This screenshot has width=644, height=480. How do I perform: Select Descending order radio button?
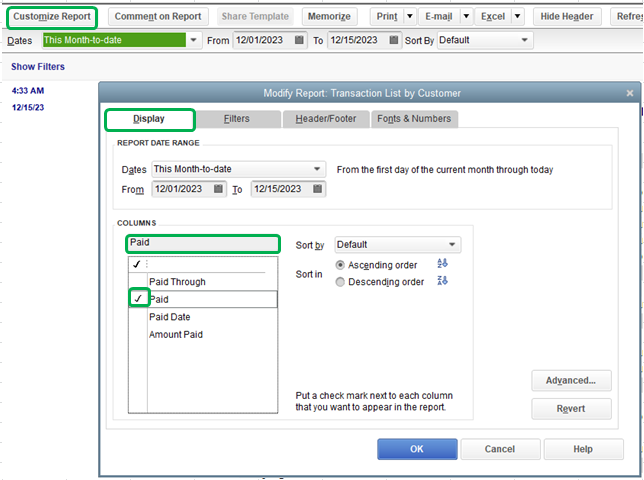coord(340,282)
